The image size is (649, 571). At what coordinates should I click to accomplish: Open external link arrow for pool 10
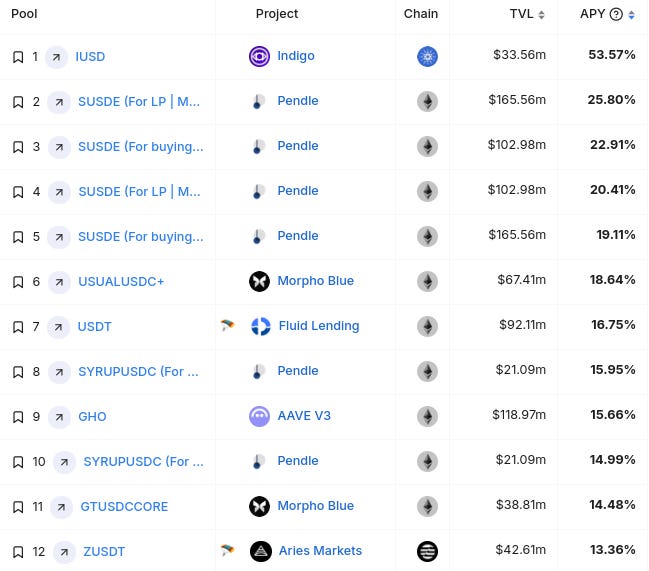[x=64, y=462]
